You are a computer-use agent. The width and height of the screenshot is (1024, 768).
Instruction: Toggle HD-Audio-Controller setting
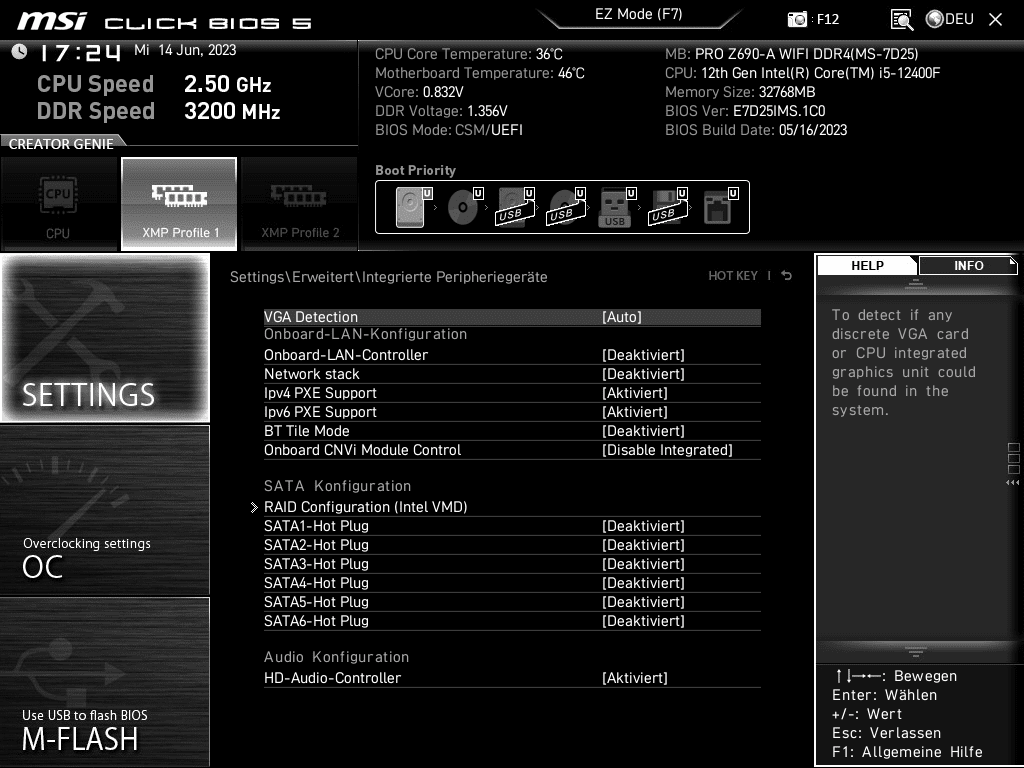tap(512, 677)
